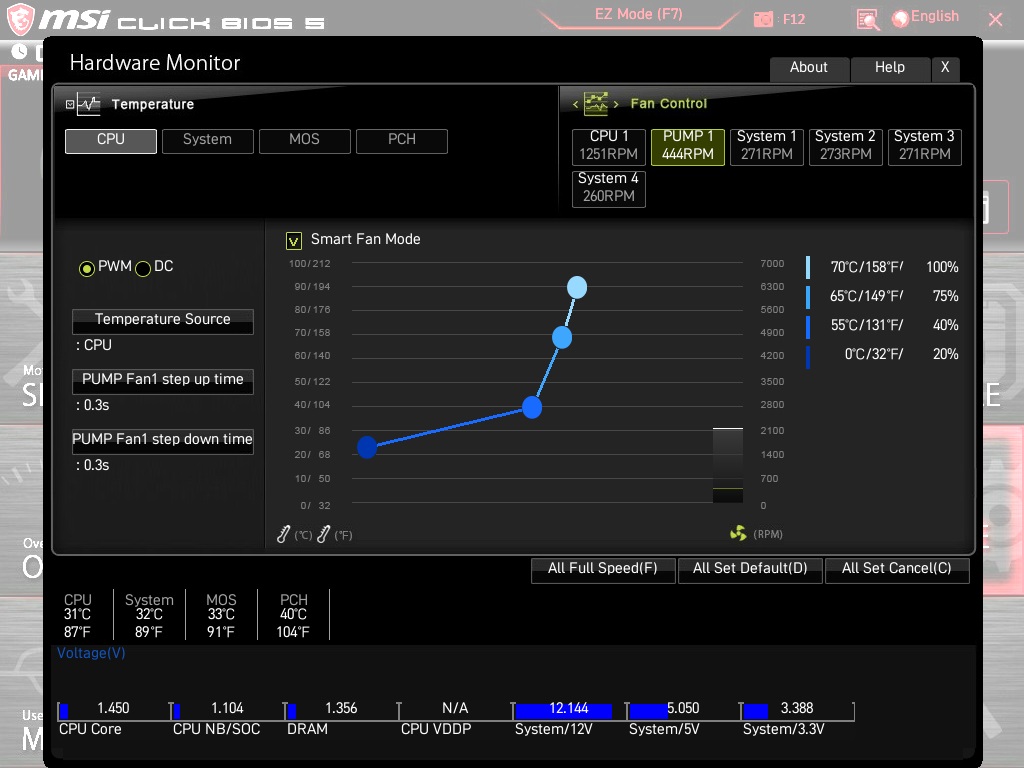The image size is (1024, 768).
Task: Click the MSI dragon shield logo
Action: [x=20, y=19]
